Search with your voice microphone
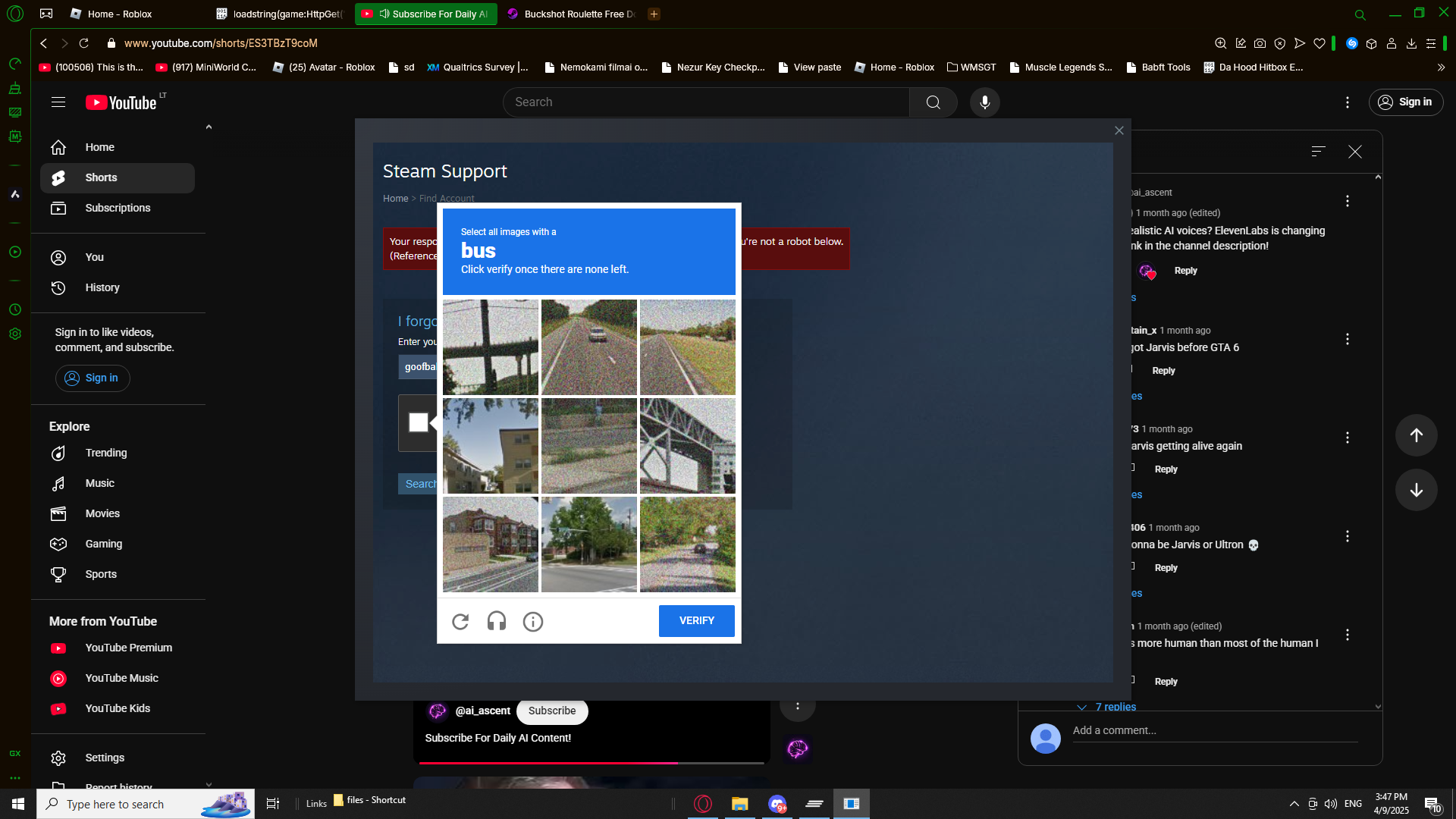This screenshot has height=819, width=1456. 985,102
